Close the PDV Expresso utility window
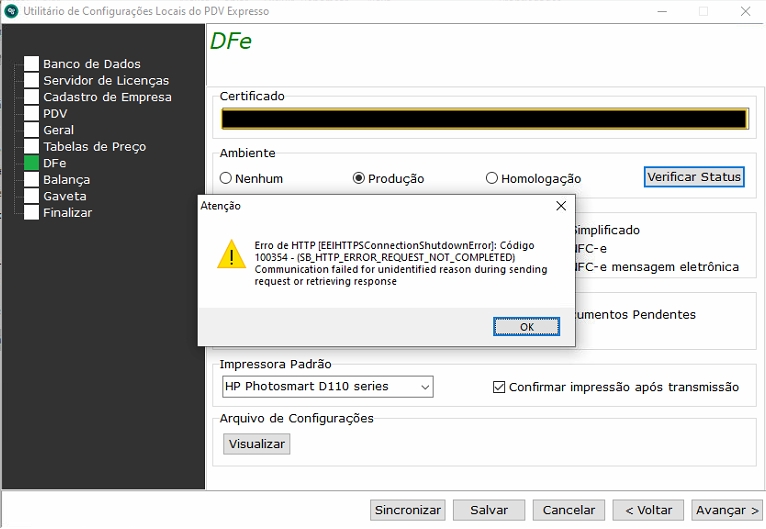The image size is (766, 529). click(x=745, y=11)
